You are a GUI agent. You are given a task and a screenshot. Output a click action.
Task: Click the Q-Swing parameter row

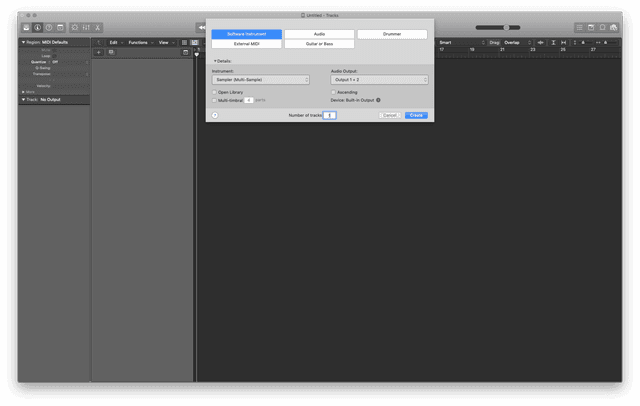54,68
